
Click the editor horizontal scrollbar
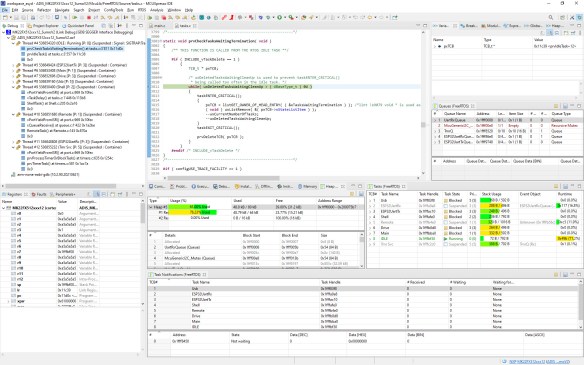(222, 178)
